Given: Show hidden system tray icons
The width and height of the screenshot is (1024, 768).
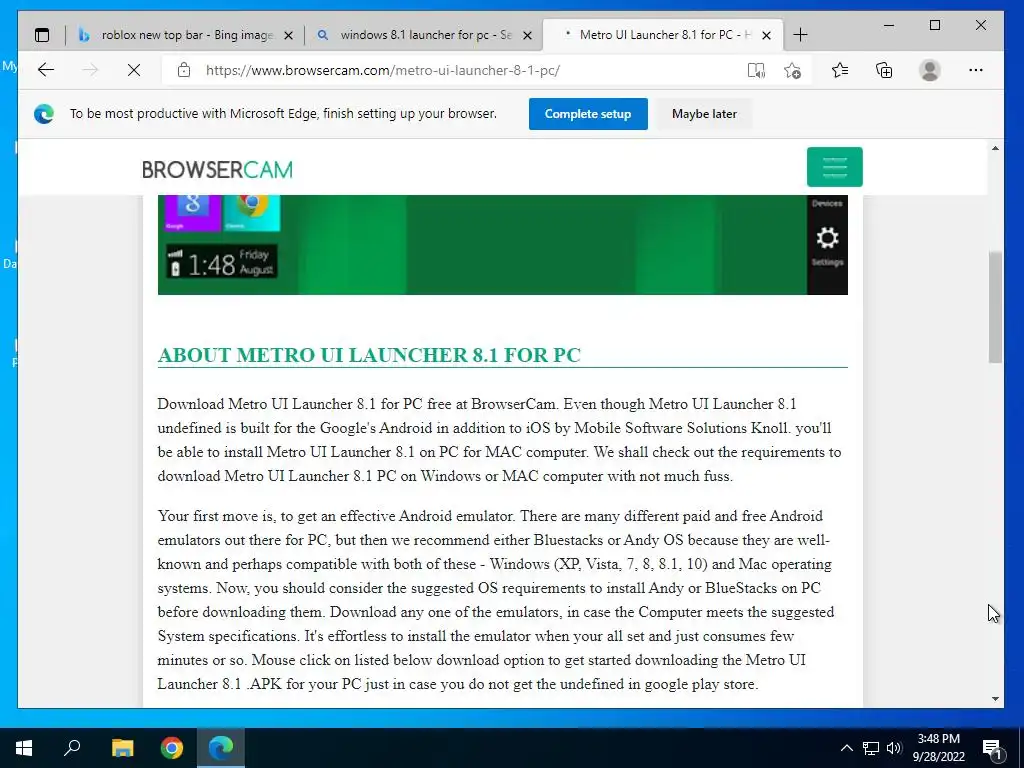Looking at the screenshot, I should (x=846, y=748).
